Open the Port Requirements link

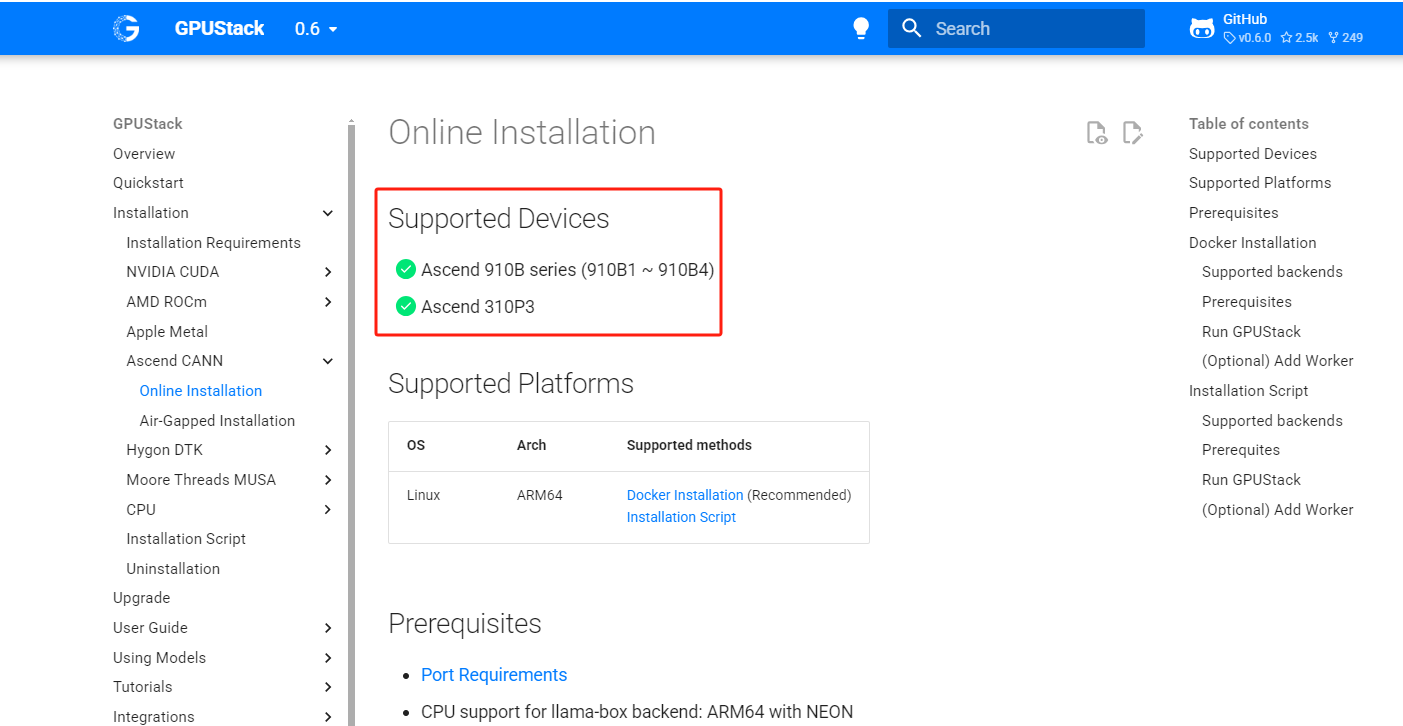coord(494,675)
